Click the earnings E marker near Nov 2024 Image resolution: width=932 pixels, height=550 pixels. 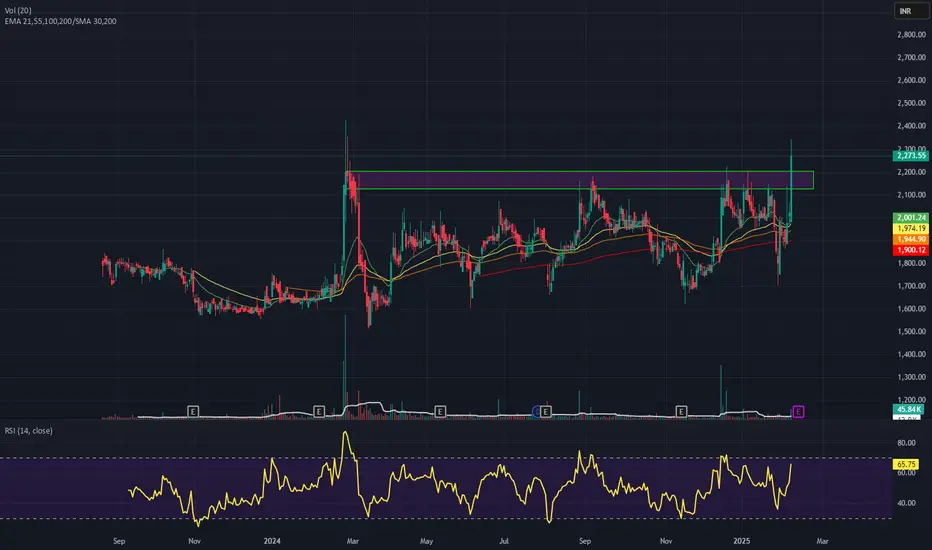tap(681, 411)
